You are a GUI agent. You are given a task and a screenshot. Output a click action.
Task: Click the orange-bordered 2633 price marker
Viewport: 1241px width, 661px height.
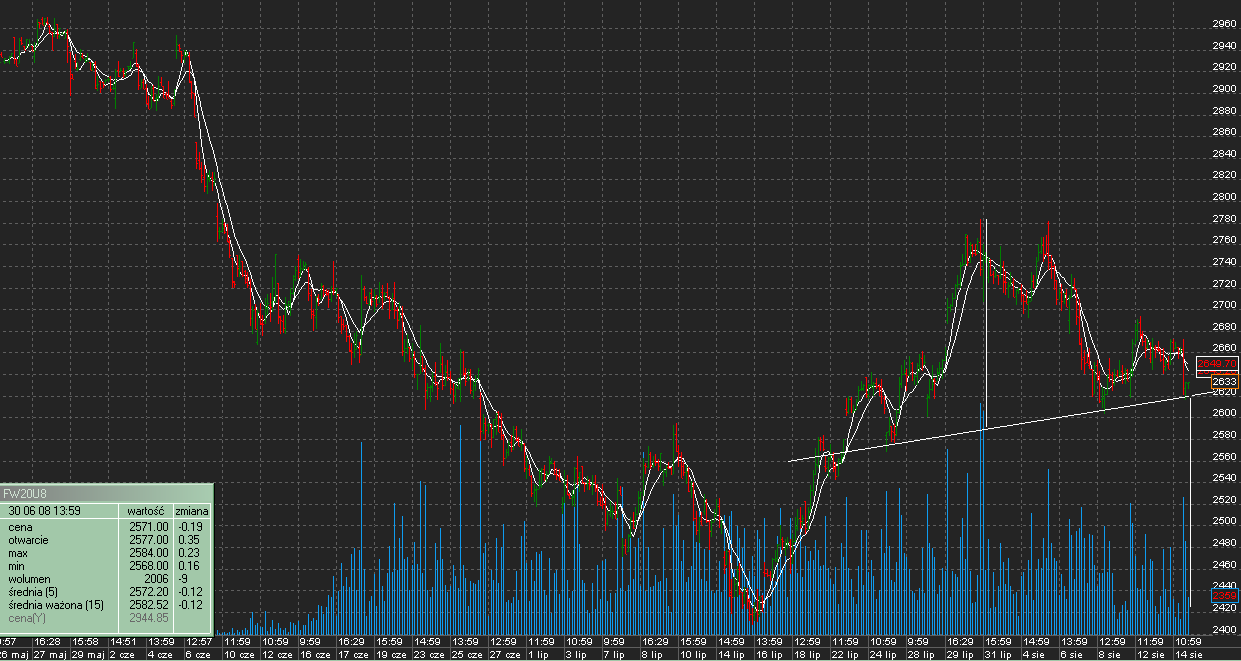tap(1224, 382)
